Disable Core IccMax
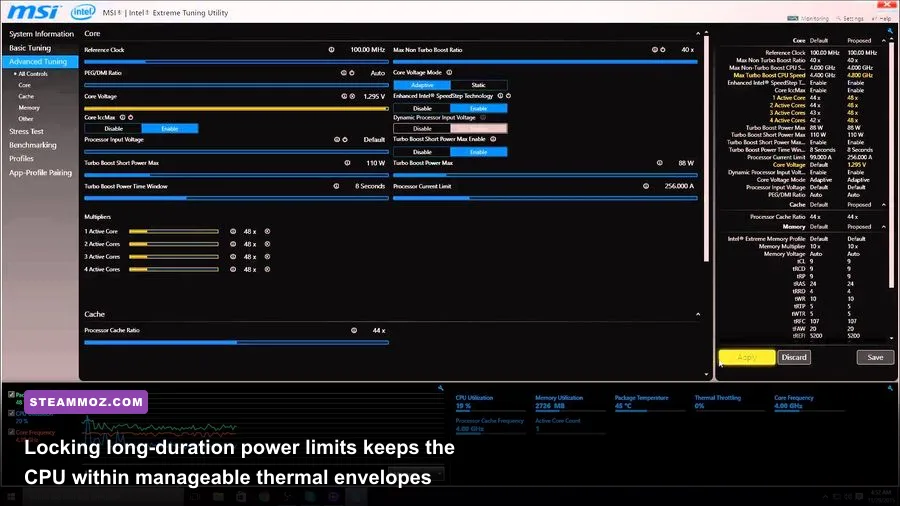This screenshot has height=506, width=900. tap(113, 129)
